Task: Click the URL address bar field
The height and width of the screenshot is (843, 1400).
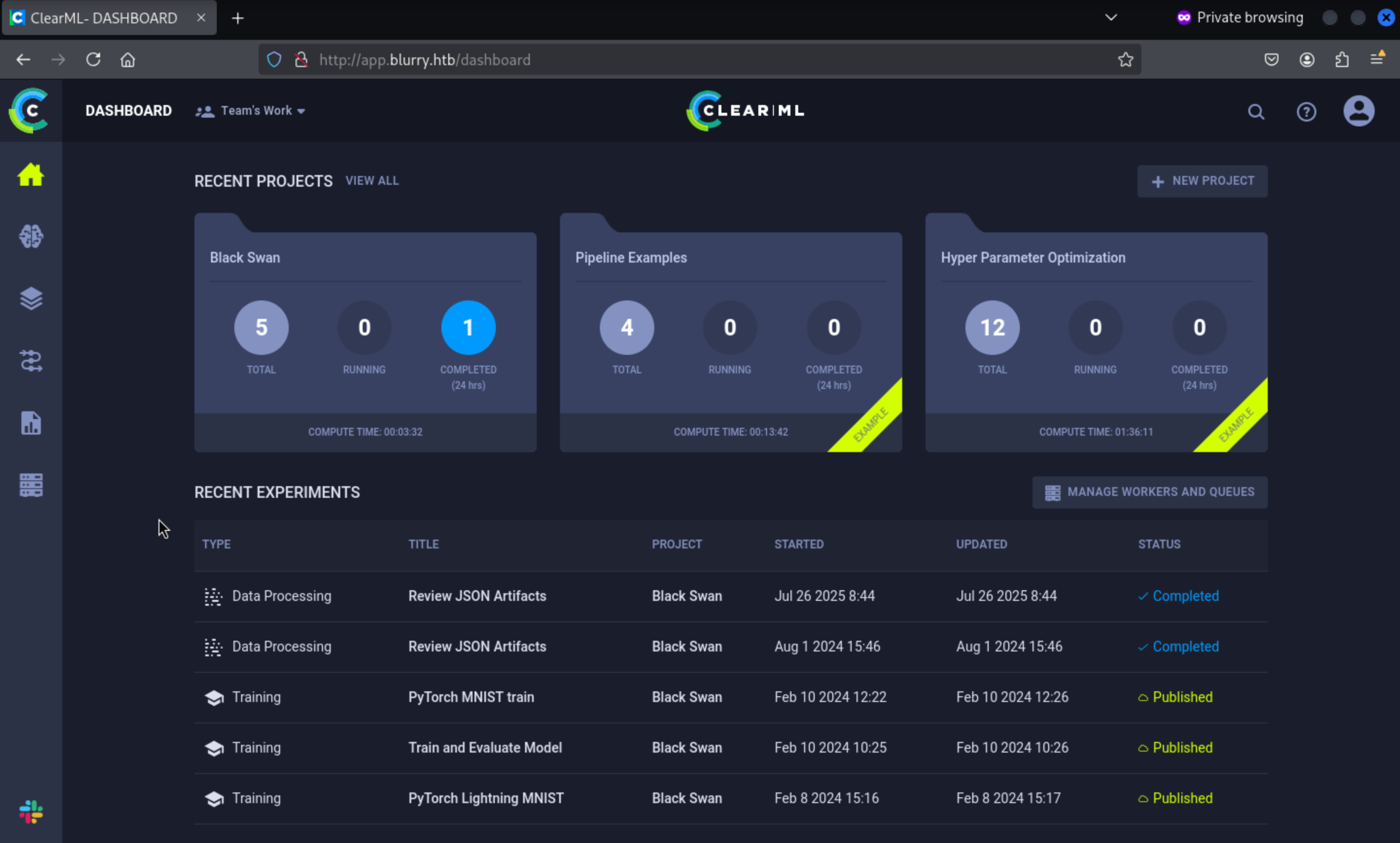Action: click(699, 60)
